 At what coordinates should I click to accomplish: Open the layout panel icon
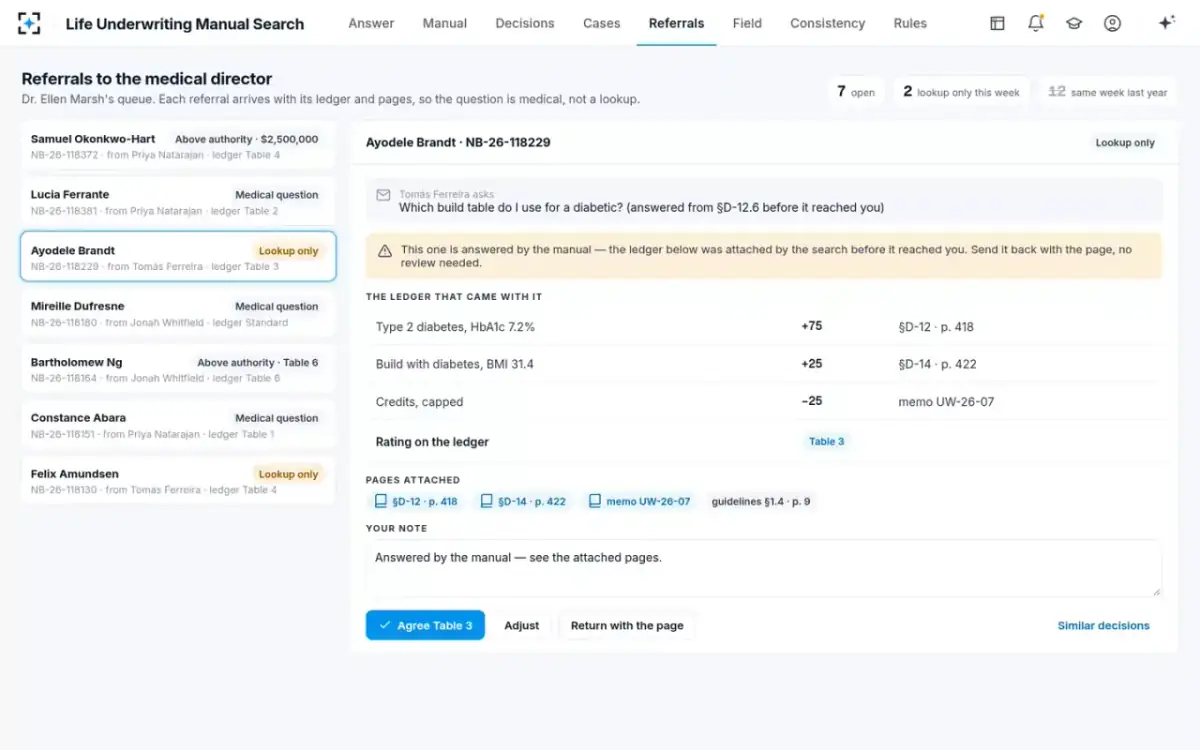click(x=997, y=23)
